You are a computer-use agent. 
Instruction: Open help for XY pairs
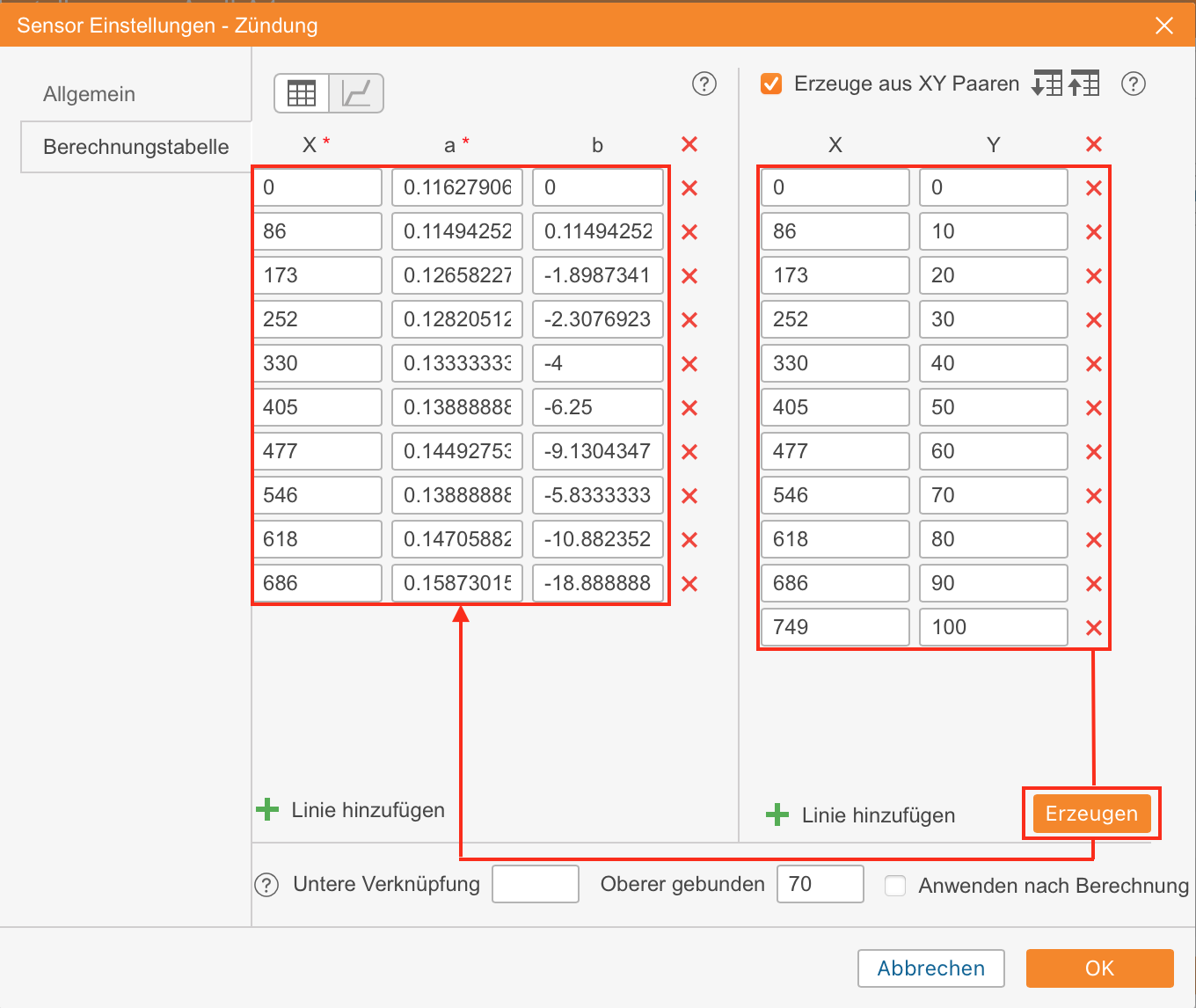[x=1134, y=84]
